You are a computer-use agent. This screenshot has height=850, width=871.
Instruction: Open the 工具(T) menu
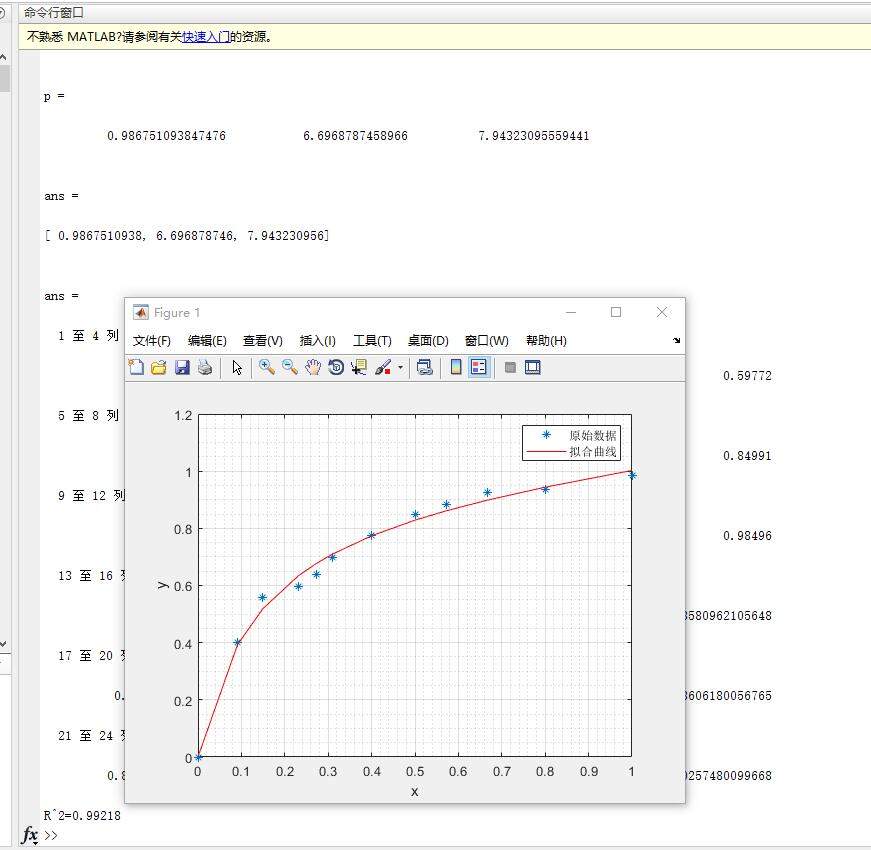point(372,341)
